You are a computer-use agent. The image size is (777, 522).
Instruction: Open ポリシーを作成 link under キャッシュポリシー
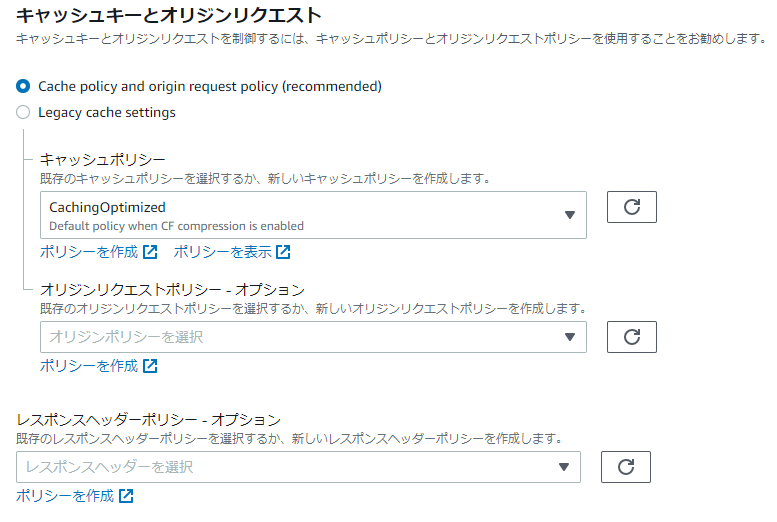(x=89, y=252)
